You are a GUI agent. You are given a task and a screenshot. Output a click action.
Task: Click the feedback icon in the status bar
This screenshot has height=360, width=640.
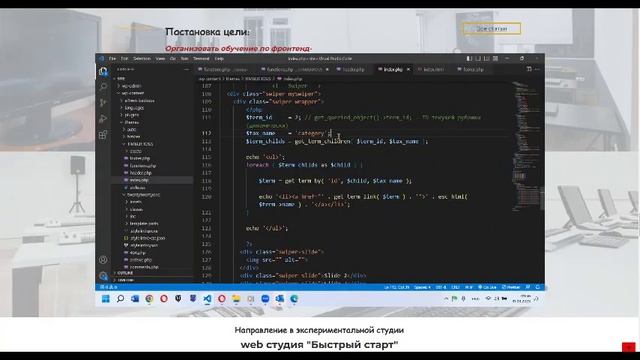tap(528, 287)
